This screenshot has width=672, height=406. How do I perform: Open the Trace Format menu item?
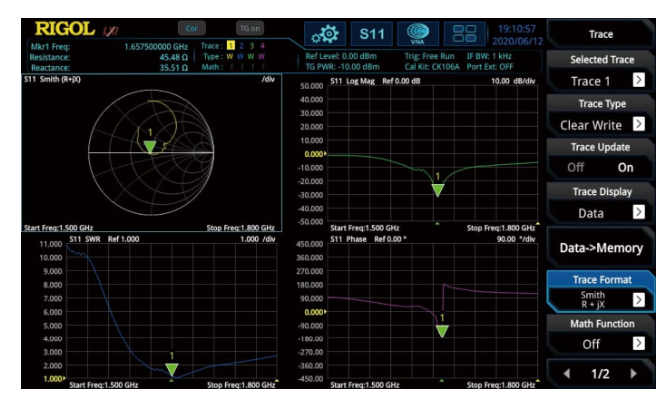pyautogui.click(x=600, y=291)
